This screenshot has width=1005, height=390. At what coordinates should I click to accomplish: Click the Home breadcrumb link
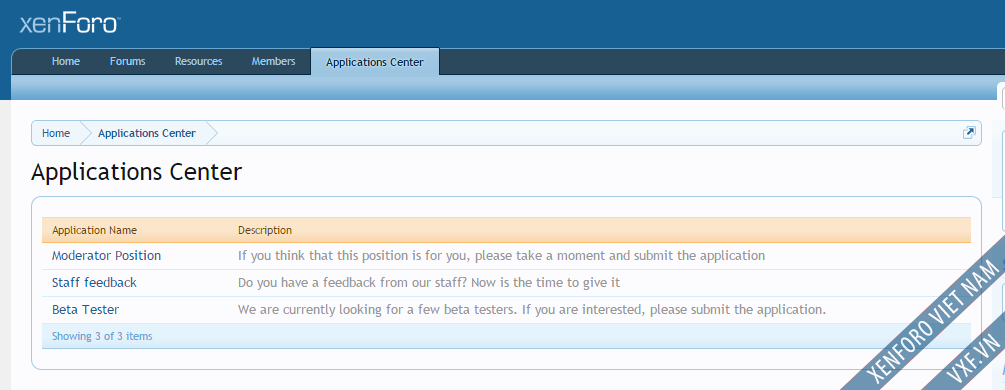coord(56,133)
